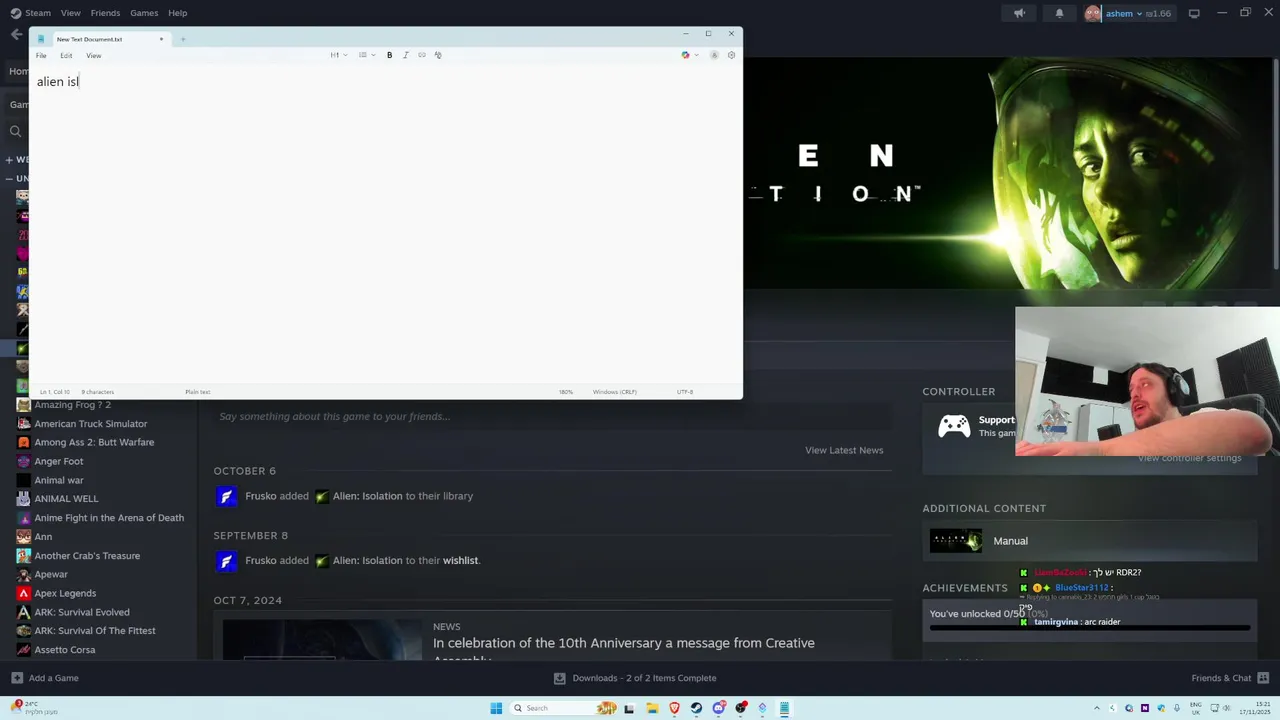Screen dimensions: 1280x720
Task: Click Ln 1, Col 10 in the status bar
Action: tap(55, 392)
